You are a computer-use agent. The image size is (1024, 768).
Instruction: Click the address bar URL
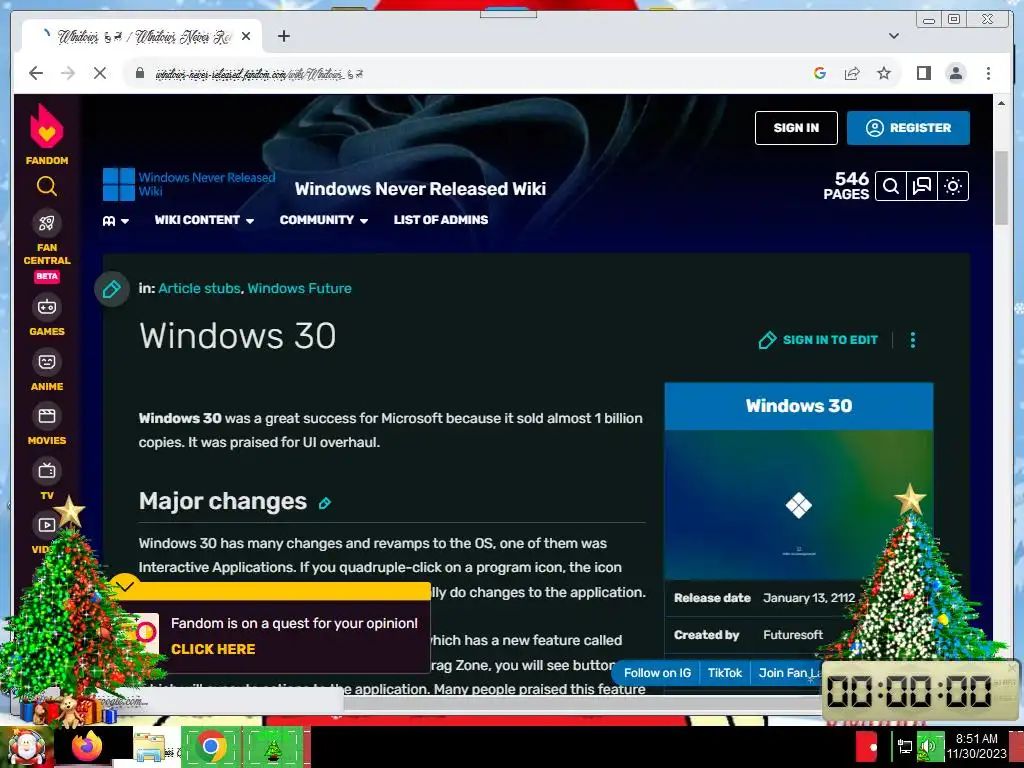click(259, 74)
